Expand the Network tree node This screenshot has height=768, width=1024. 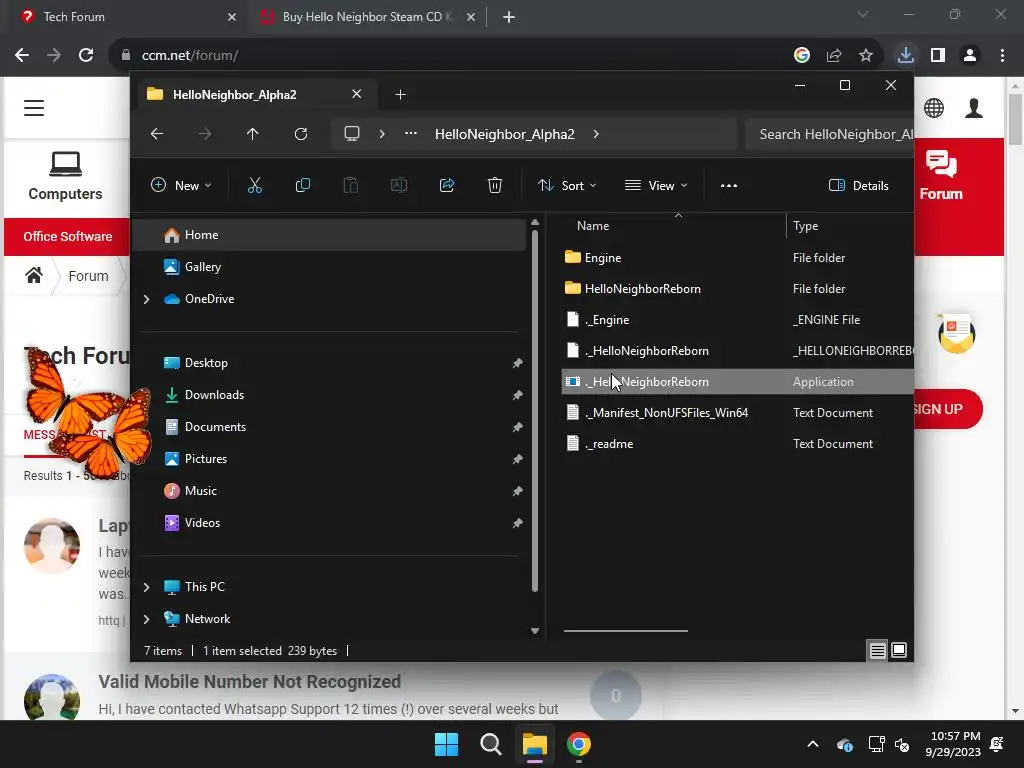click(146, 619)
